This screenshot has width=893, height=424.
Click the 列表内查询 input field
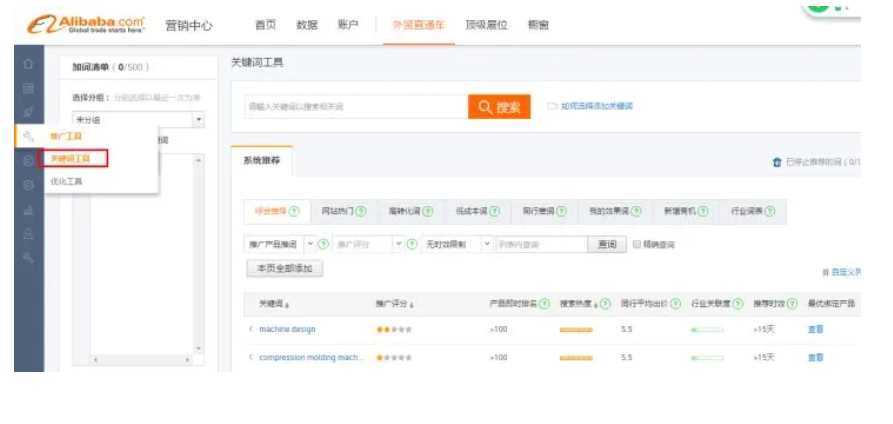point(542,244)
